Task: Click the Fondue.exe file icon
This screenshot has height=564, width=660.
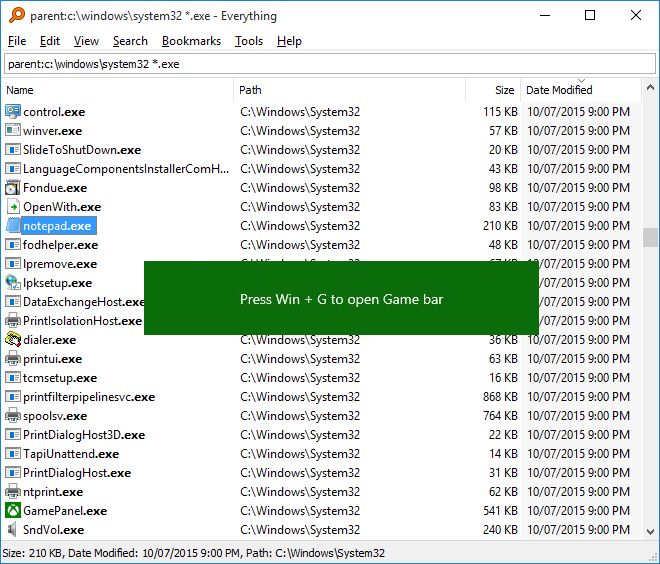Action: click(x=13, y=187)
